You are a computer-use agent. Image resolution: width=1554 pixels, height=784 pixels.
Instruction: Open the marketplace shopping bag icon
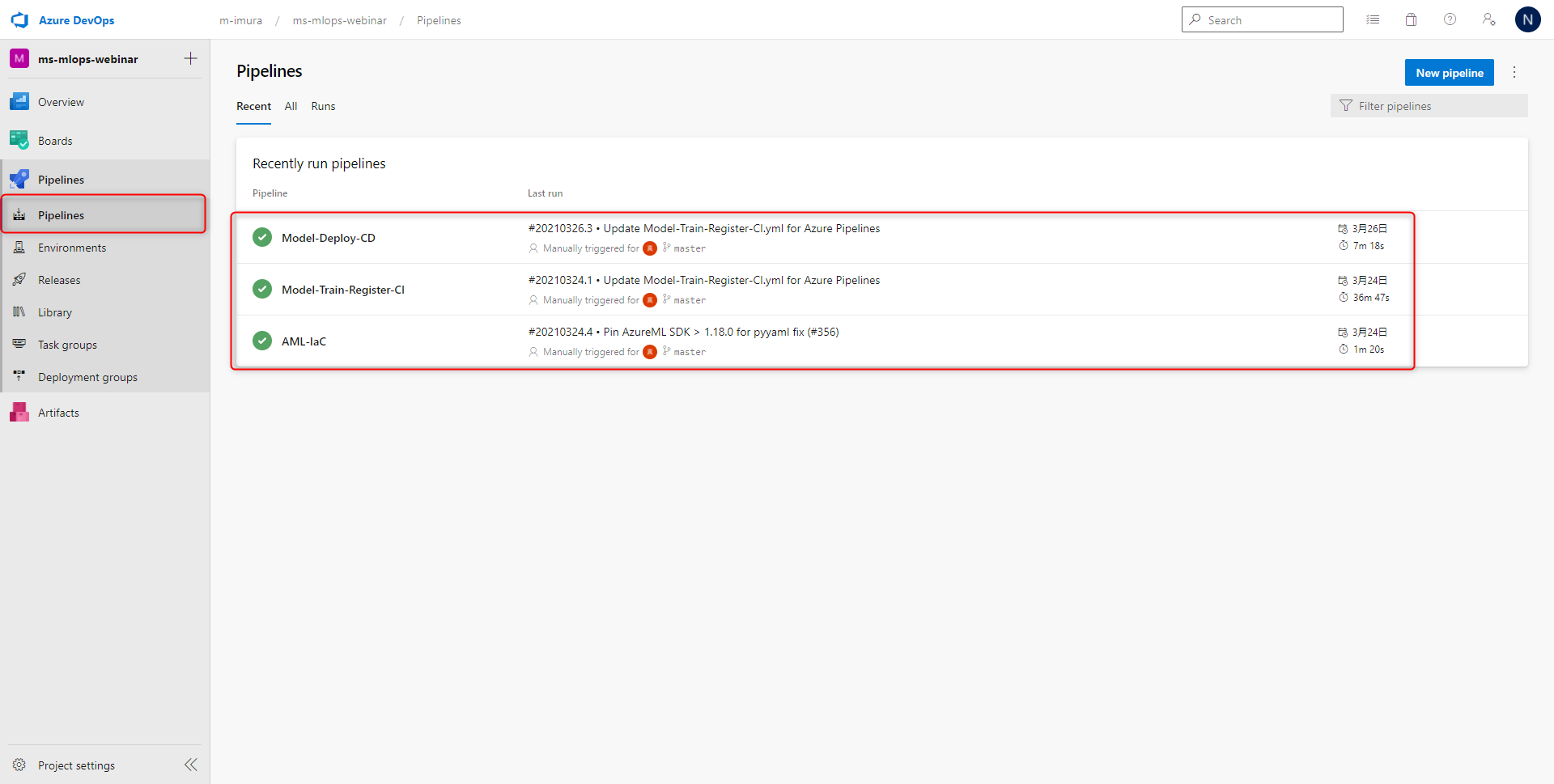click(x=1412, y=19)
